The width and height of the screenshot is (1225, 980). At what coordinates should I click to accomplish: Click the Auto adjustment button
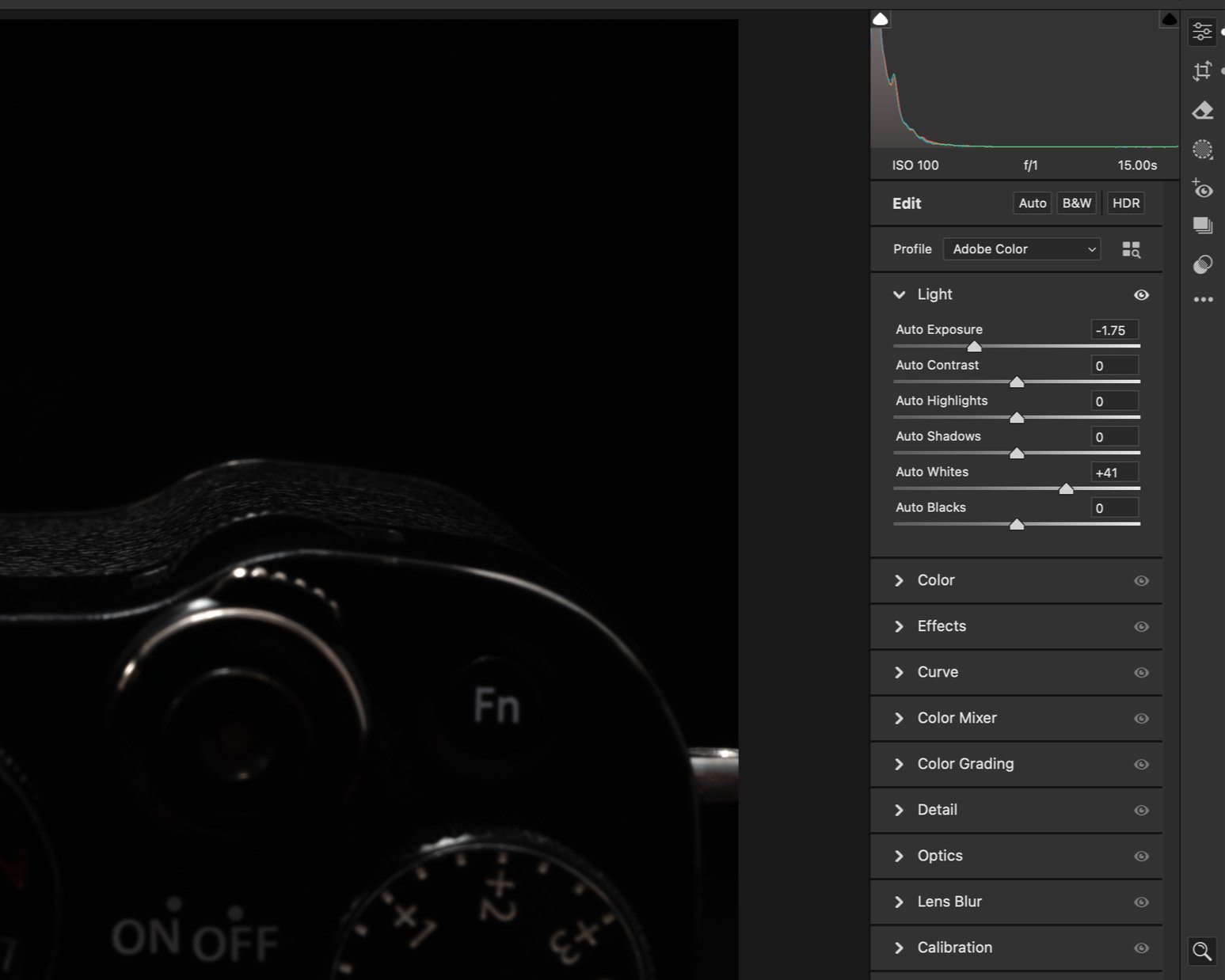pos(1033,203)
